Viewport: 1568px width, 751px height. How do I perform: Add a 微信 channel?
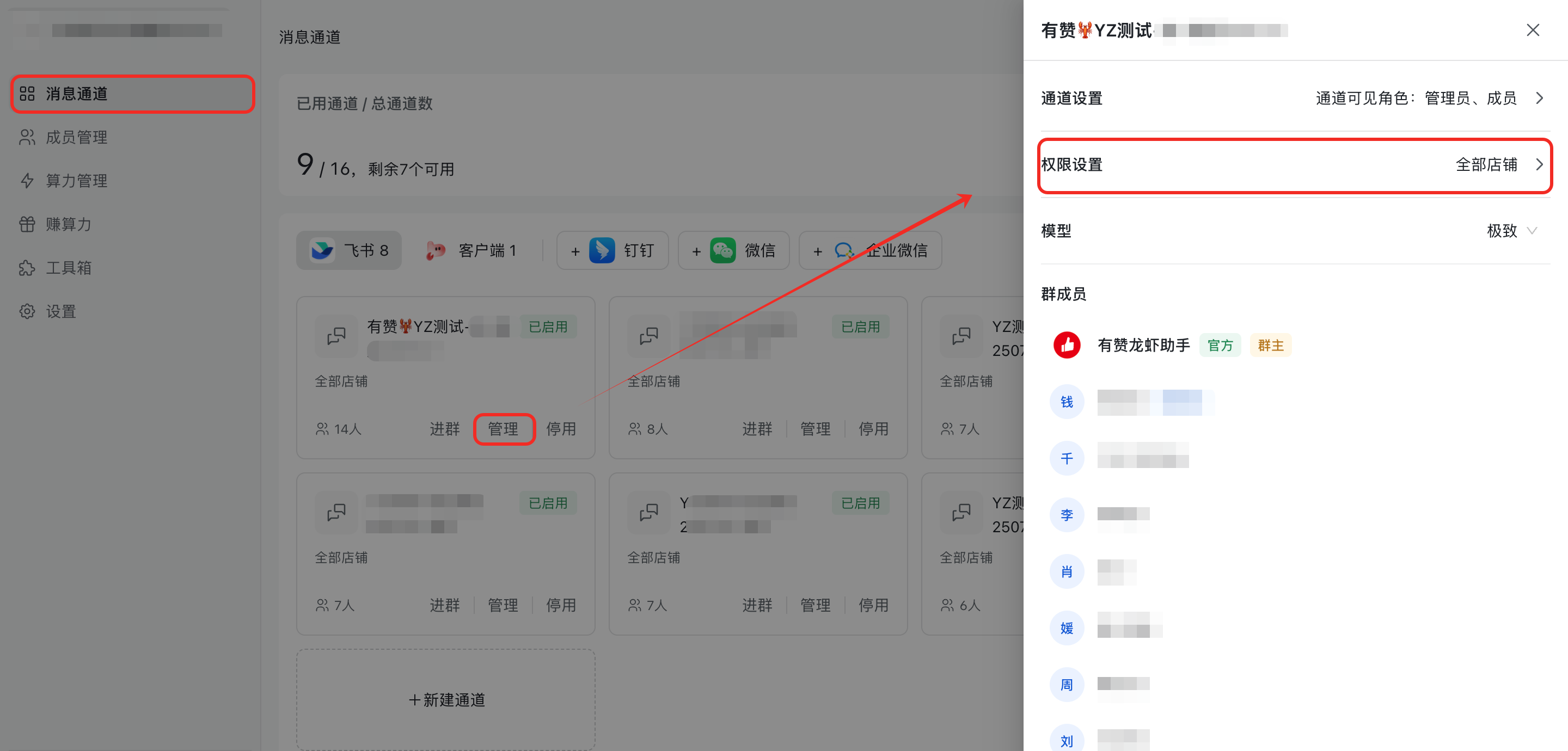[733, 250]
